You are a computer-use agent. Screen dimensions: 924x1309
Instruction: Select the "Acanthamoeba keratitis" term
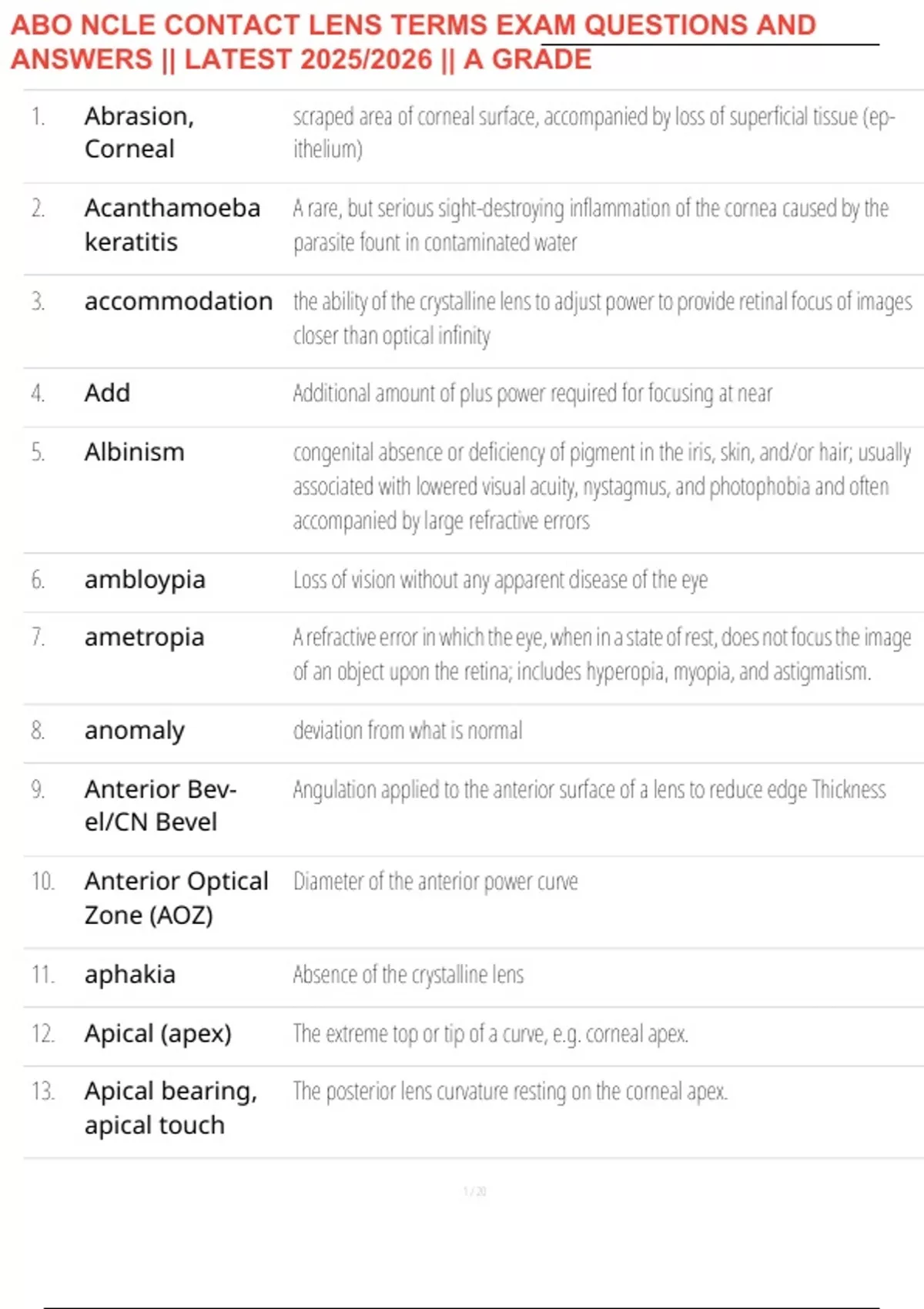pyautogui.click(x=172, y=225)
